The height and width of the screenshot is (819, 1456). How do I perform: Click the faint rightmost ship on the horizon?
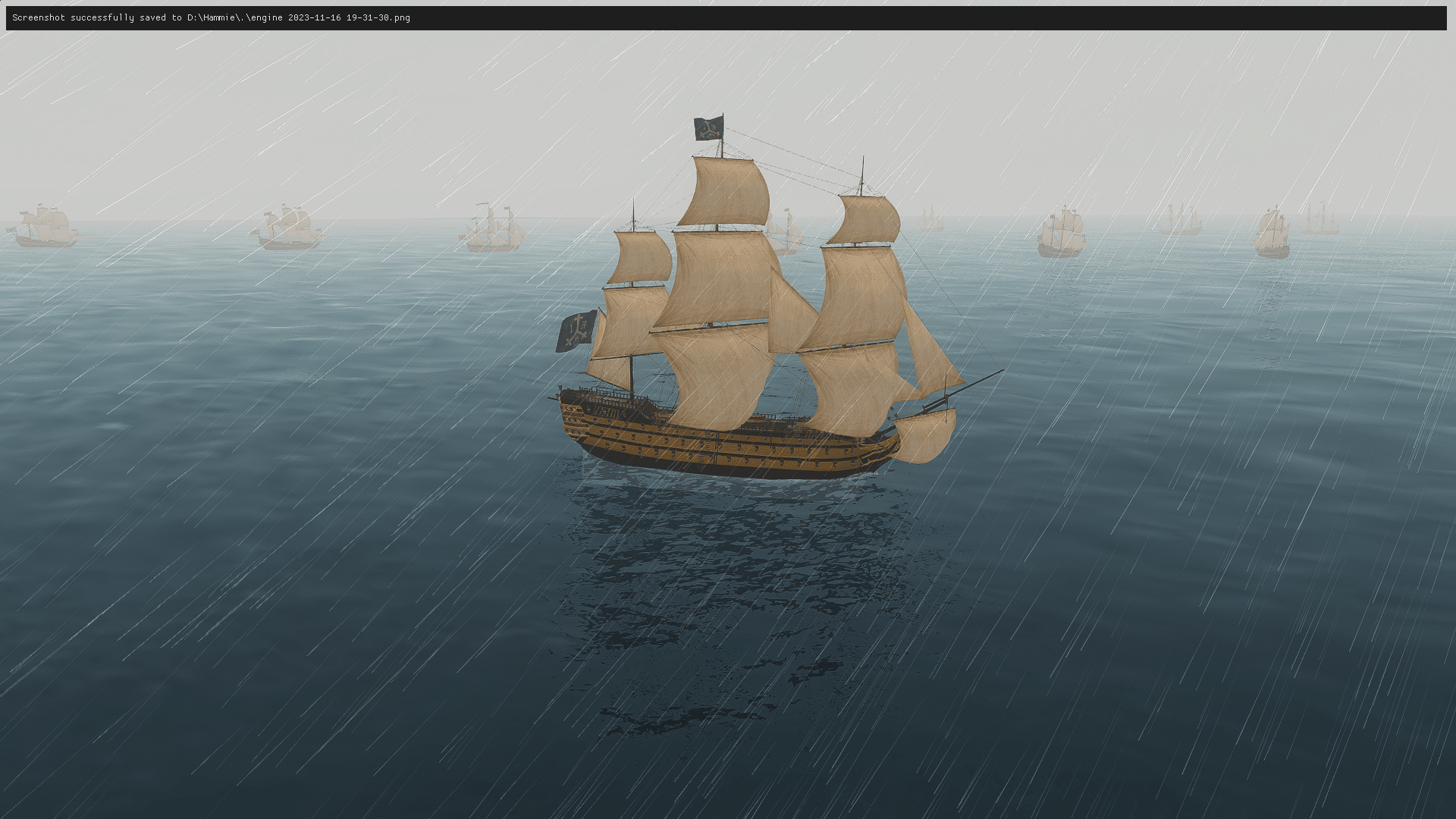click(x=1321, y=219)
